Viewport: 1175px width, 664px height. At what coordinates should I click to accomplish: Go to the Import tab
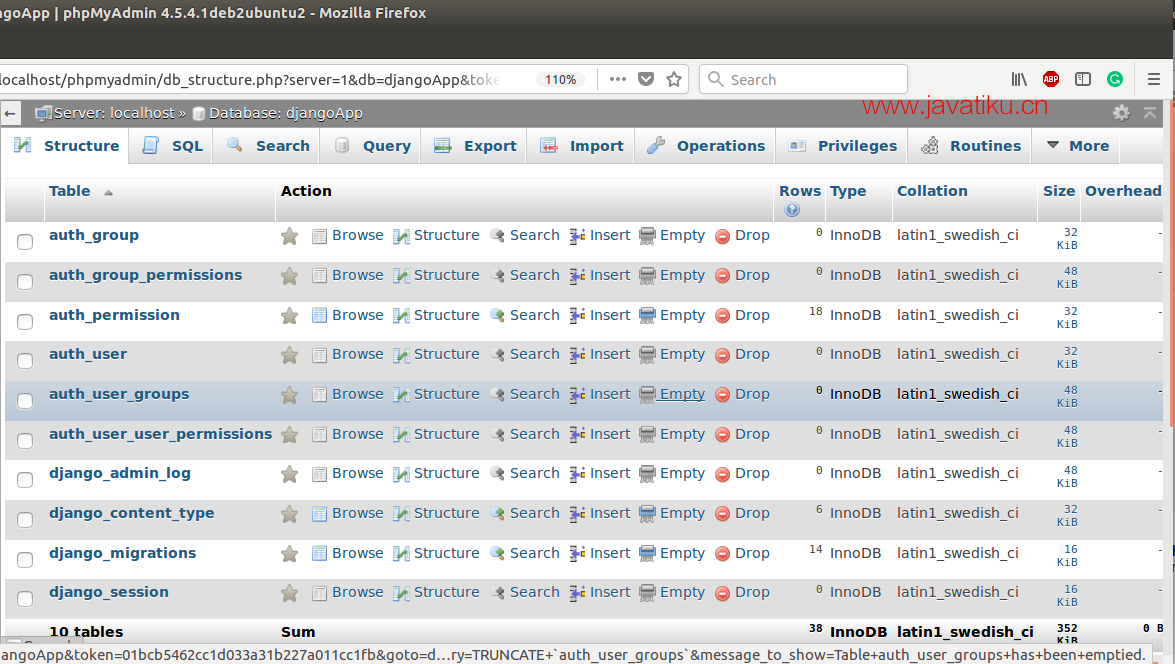coord(582,145)
